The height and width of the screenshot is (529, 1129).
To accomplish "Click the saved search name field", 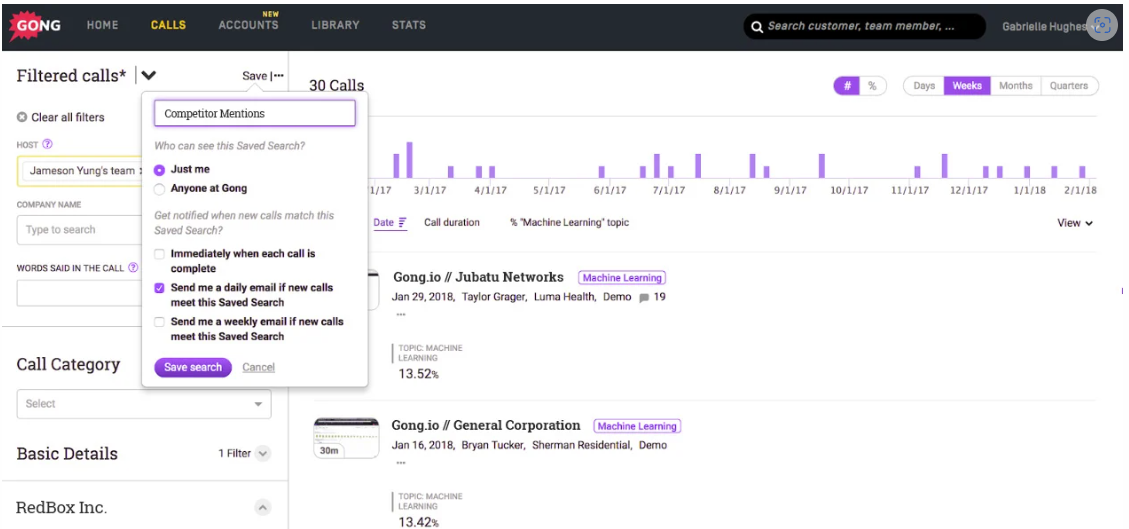I will click(255, 114).
